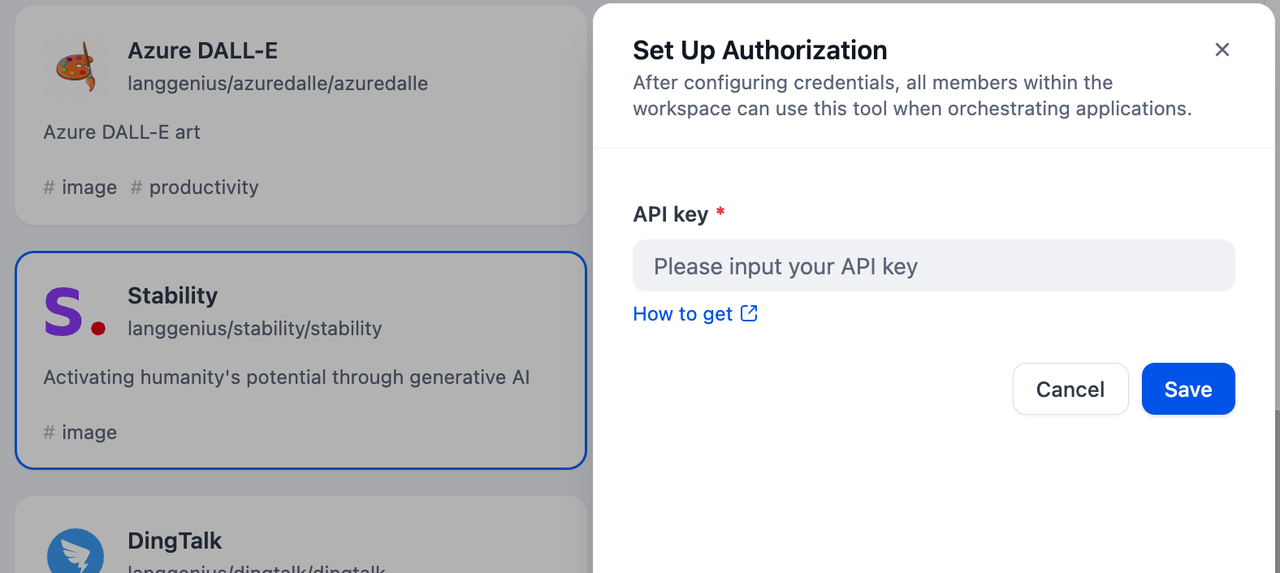This screenshot has width=1280, height=573.
Task: Click the purple Stability 'S.' logo
Action: (75, 311)
